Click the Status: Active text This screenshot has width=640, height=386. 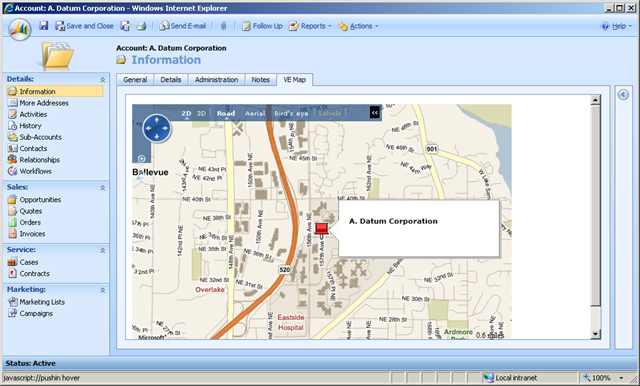(x=31, y=363)
